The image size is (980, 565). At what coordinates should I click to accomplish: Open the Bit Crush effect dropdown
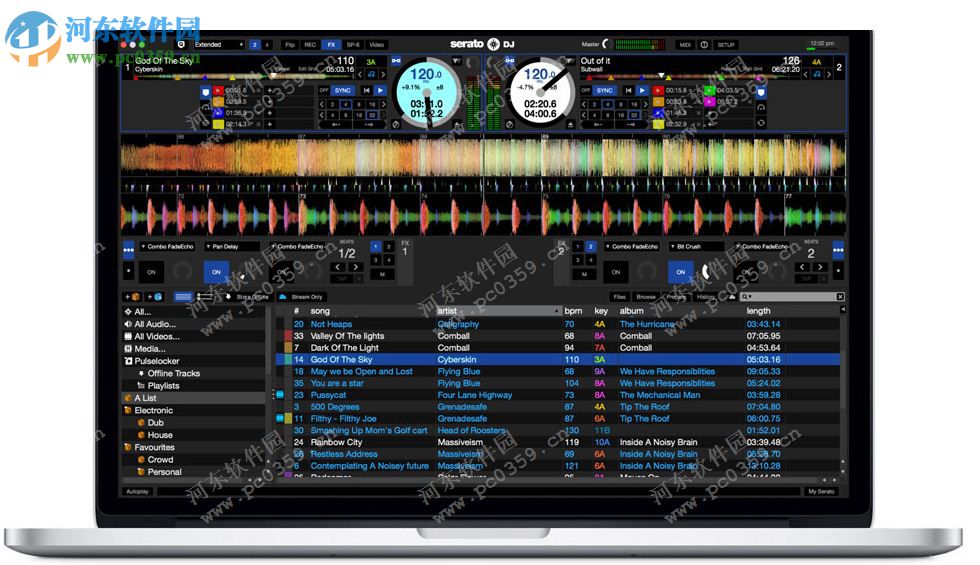pyautogui.click(x=696, y=247)
